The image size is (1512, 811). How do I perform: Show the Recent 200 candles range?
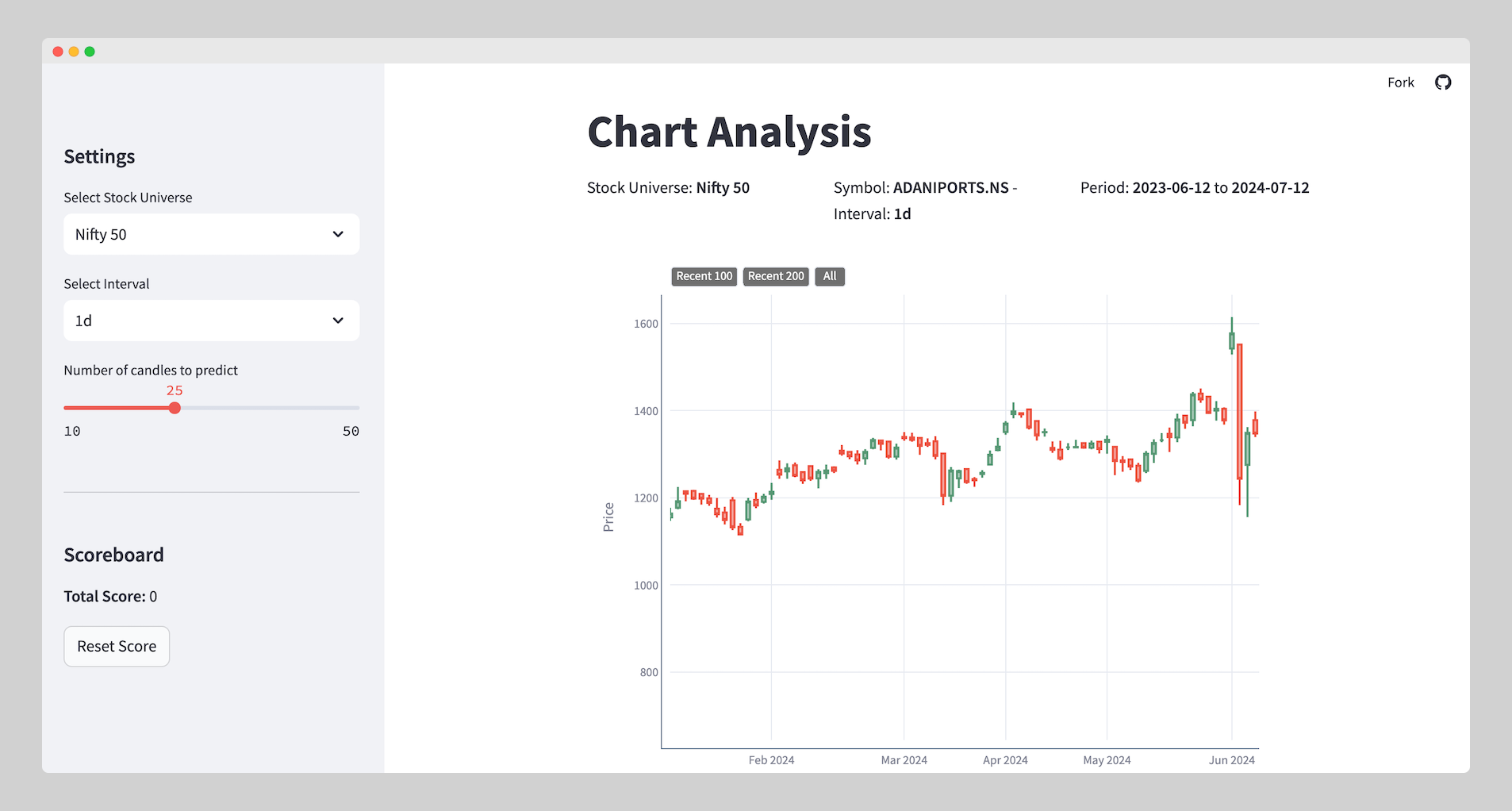(776, 276)
